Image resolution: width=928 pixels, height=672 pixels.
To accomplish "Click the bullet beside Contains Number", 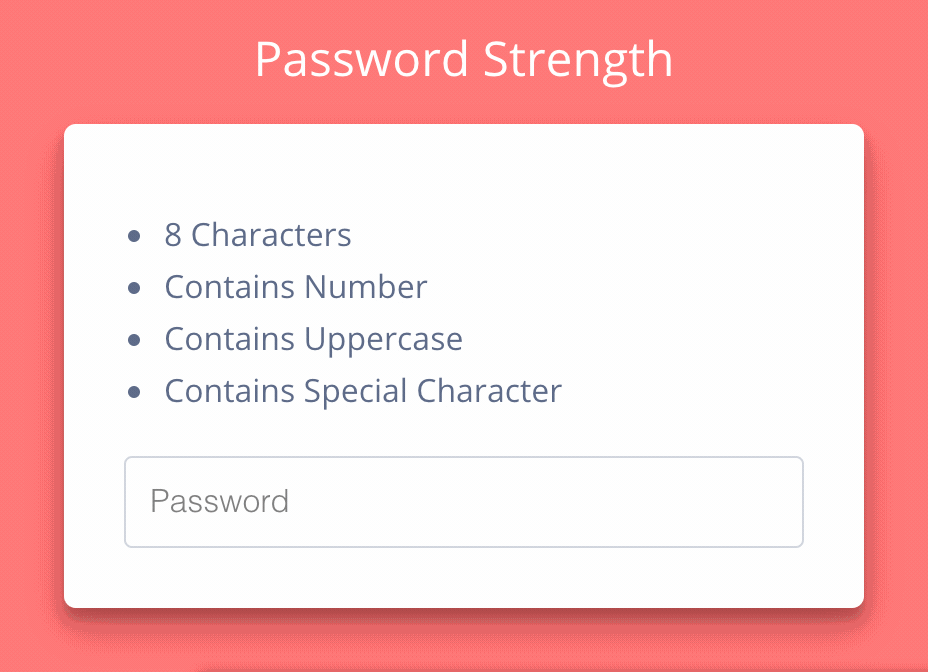I will coord(134,288).
